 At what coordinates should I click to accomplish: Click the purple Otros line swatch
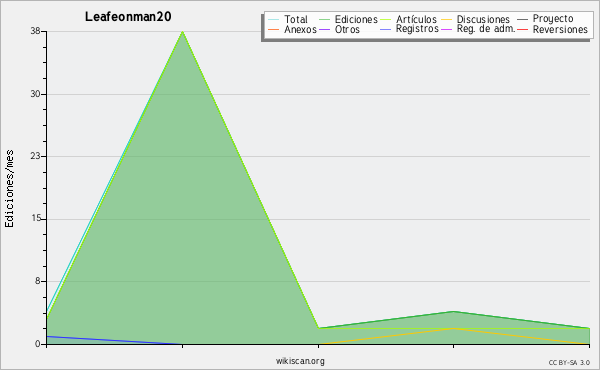click(324, 29)
